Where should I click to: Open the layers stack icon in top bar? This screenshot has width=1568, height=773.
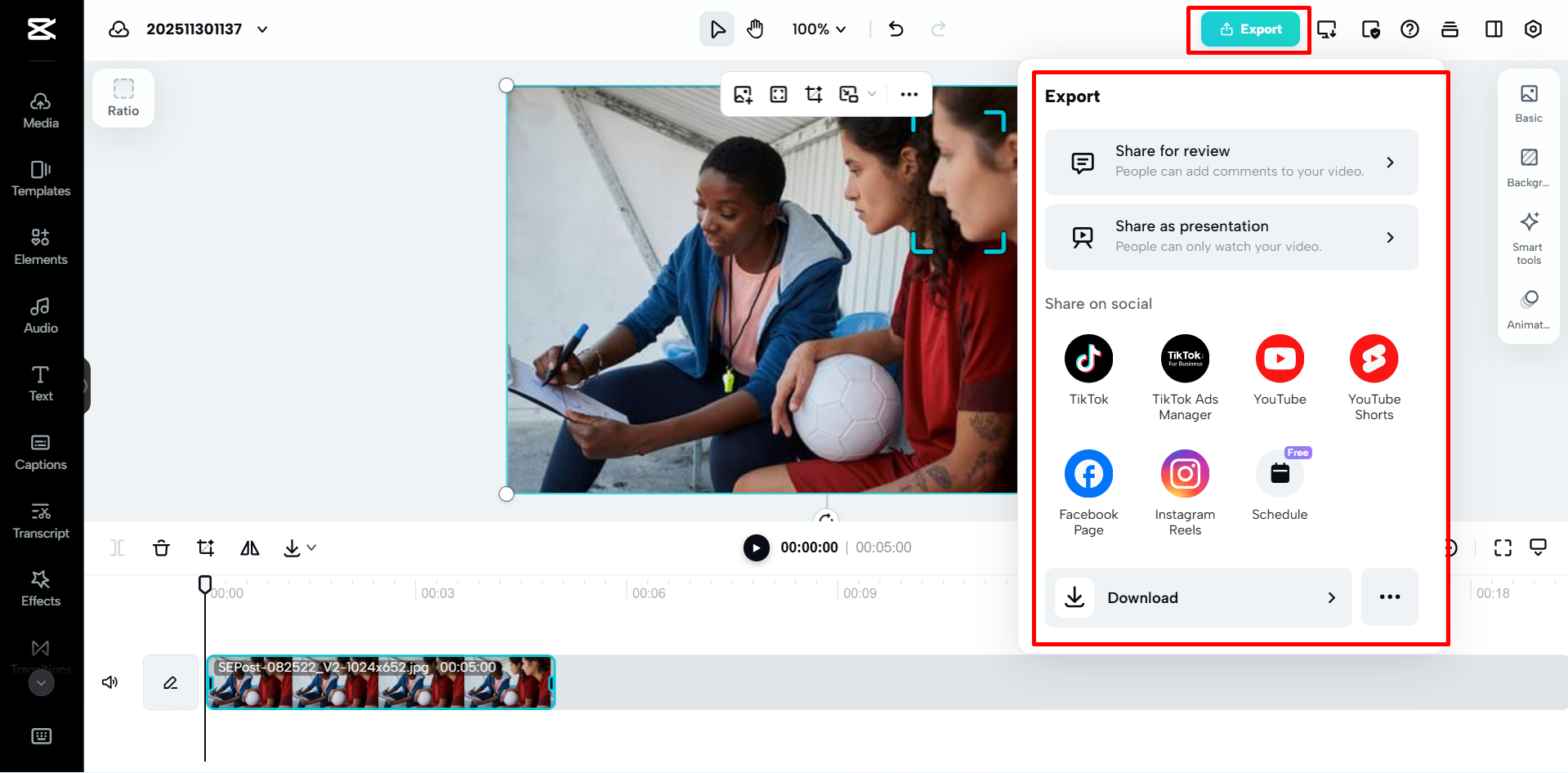pos(1450,29)
